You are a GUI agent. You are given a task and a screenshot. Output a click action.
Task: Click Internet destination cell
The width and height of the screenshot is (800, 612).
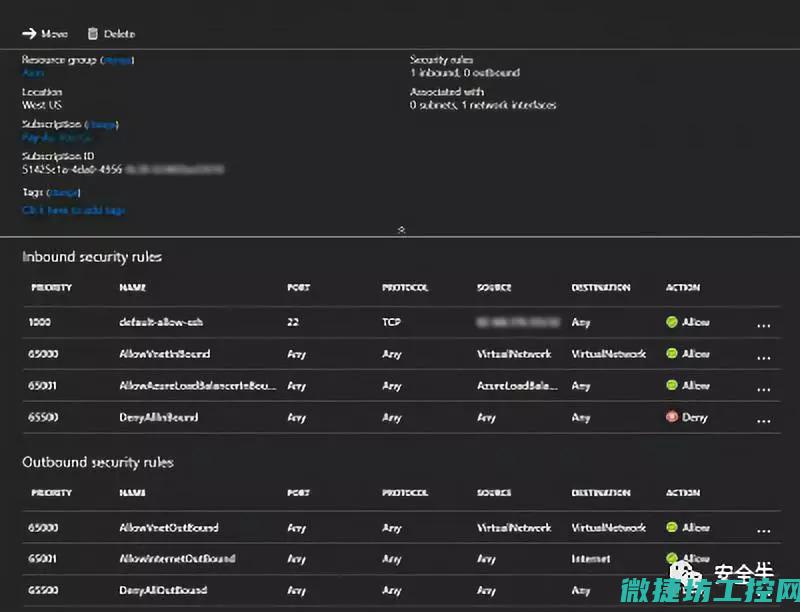pos(591,558)
